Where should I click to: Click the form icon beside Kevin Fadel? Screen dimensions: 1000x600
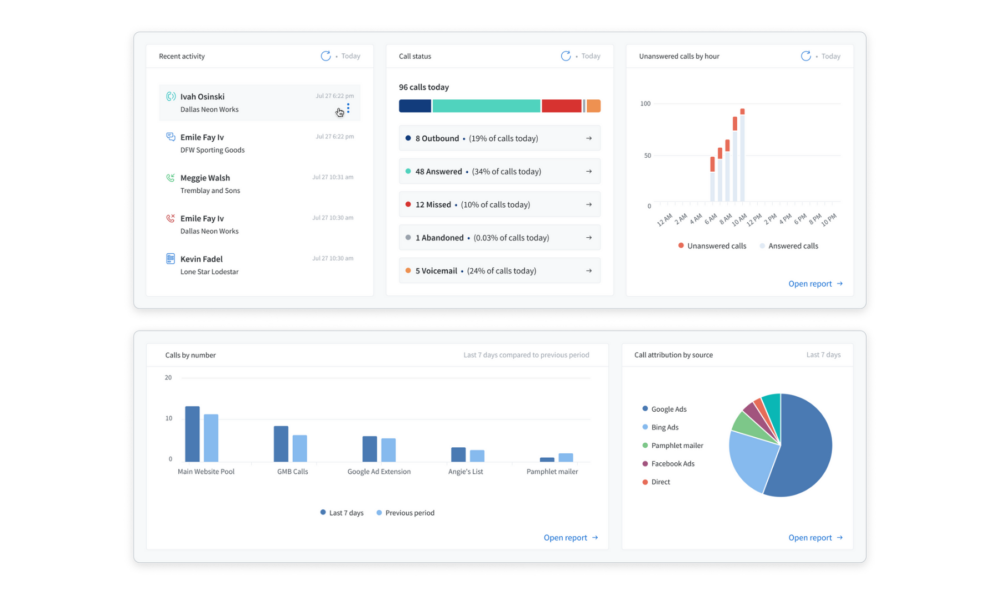tap(170, 259)
